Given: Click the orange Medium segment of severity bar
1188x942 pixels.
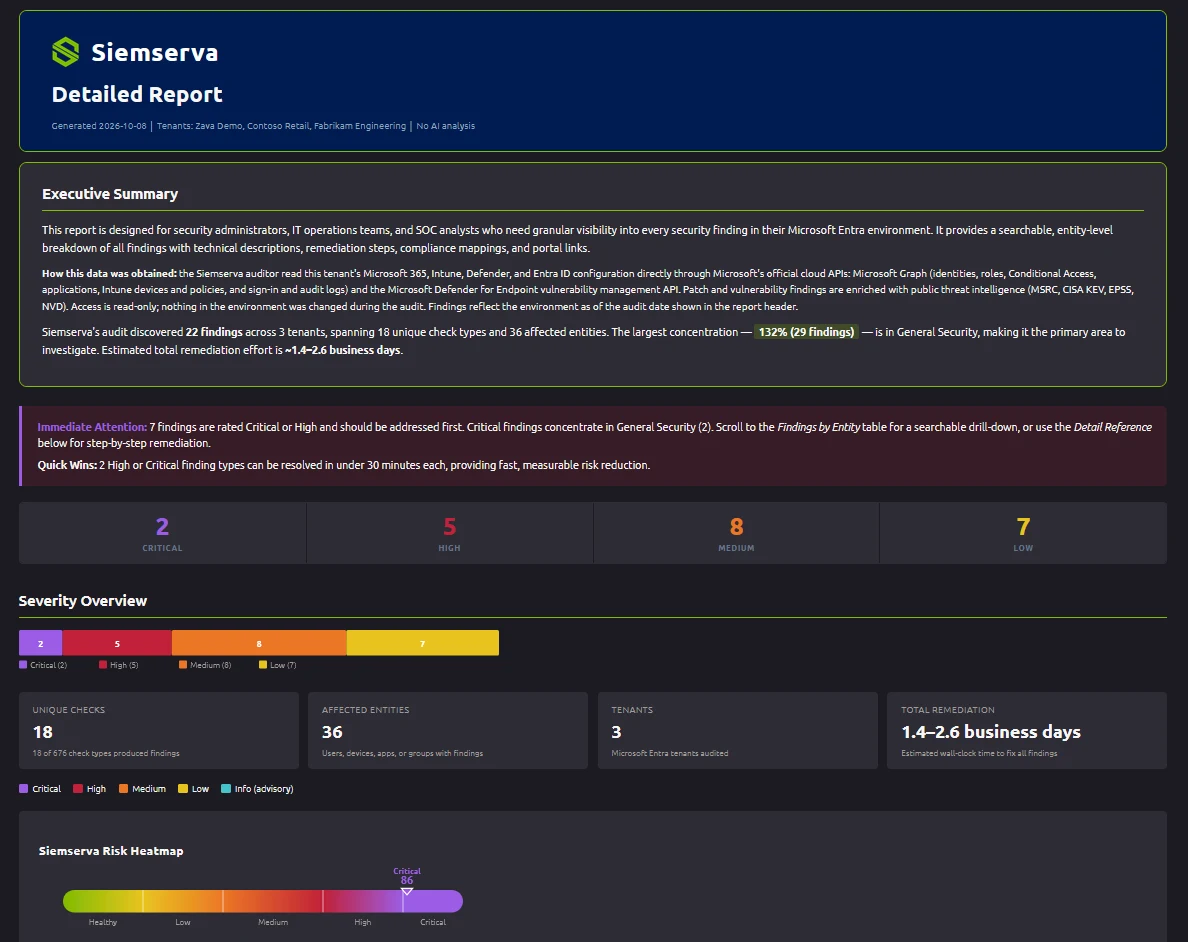Looking at the screenshot, I should pos(259,643).
